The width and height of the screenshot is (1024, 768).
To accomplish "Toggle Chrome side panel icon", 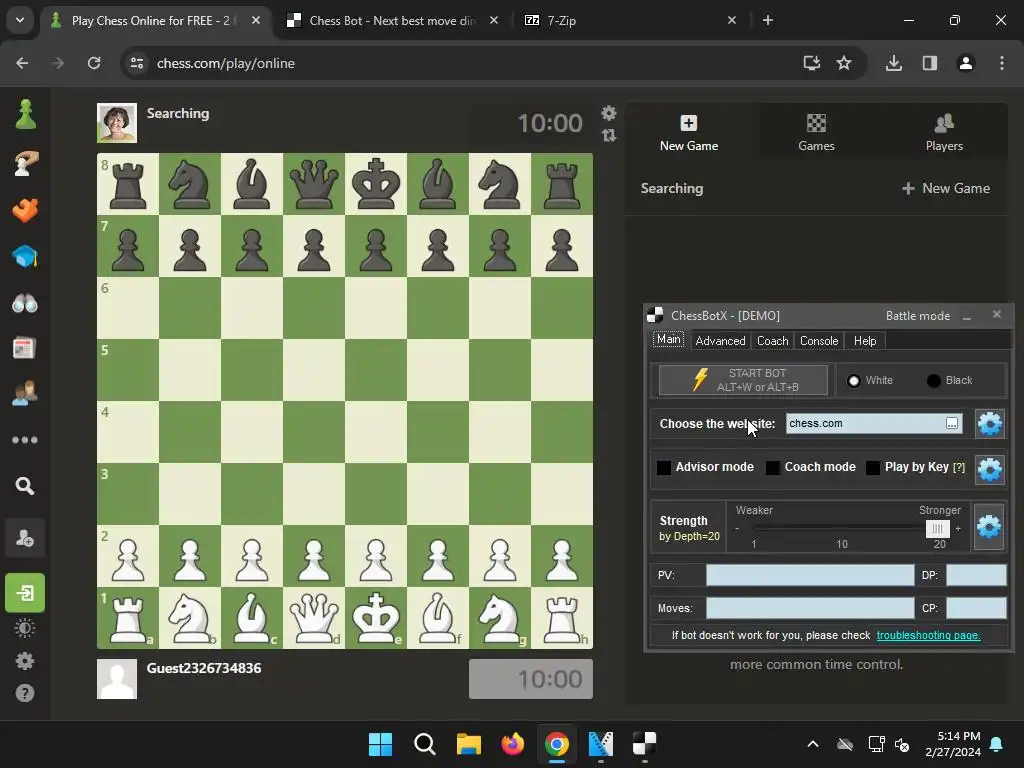I will (930, 63).
